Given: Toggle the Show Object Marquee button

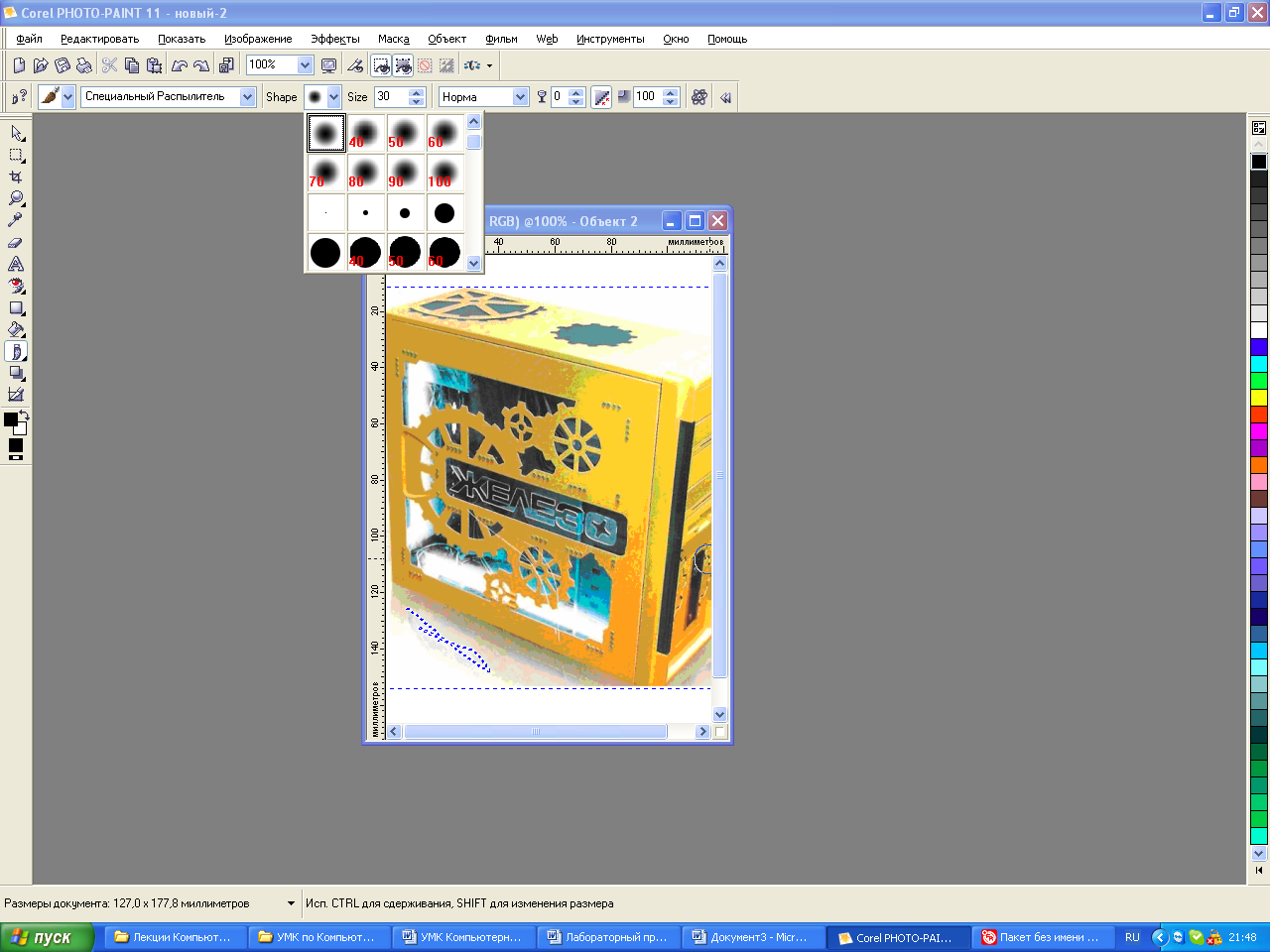Looking at the screenshot, I should [x=403, y=65].
